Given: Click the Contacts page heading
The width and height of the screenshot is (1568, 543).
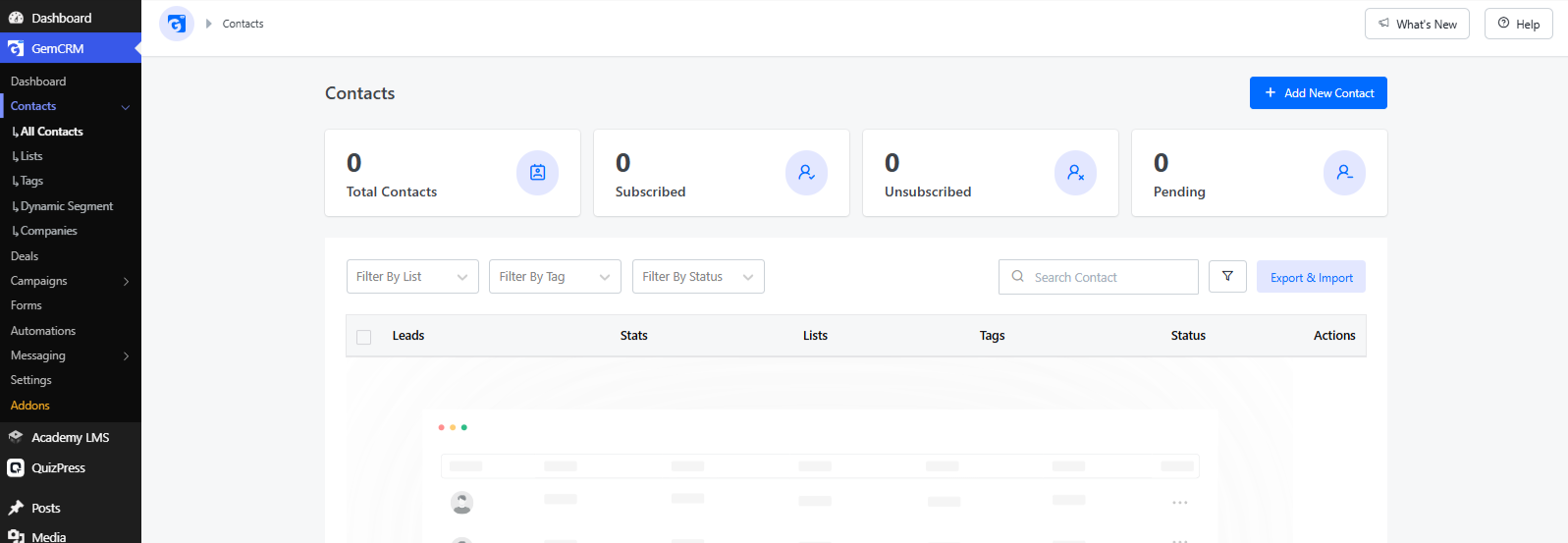Looking at the screenshot, I should coord(360,93).
